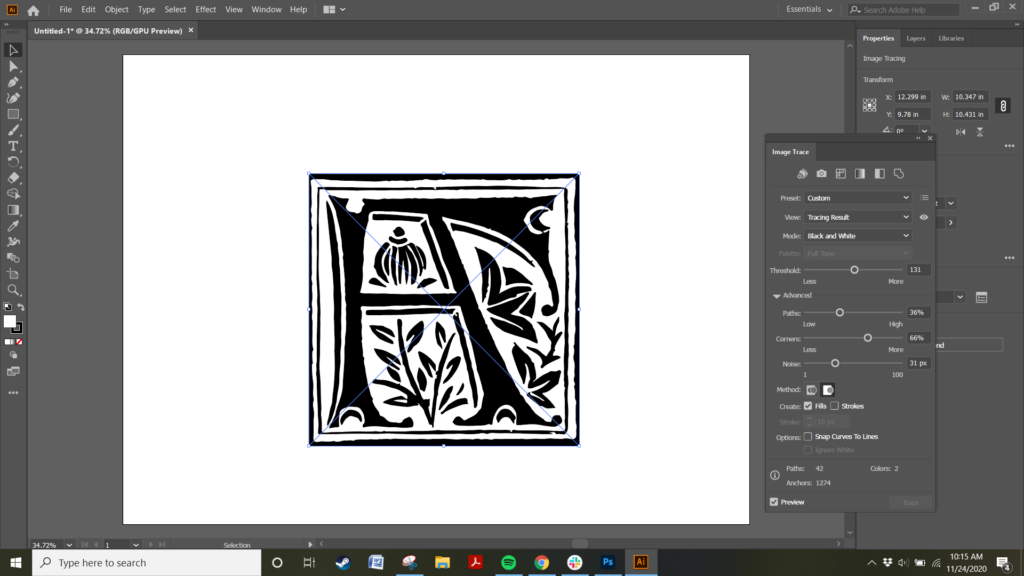Select the Zoom tool
This screenshot has height=576, width=1024.
coord(14,290)
